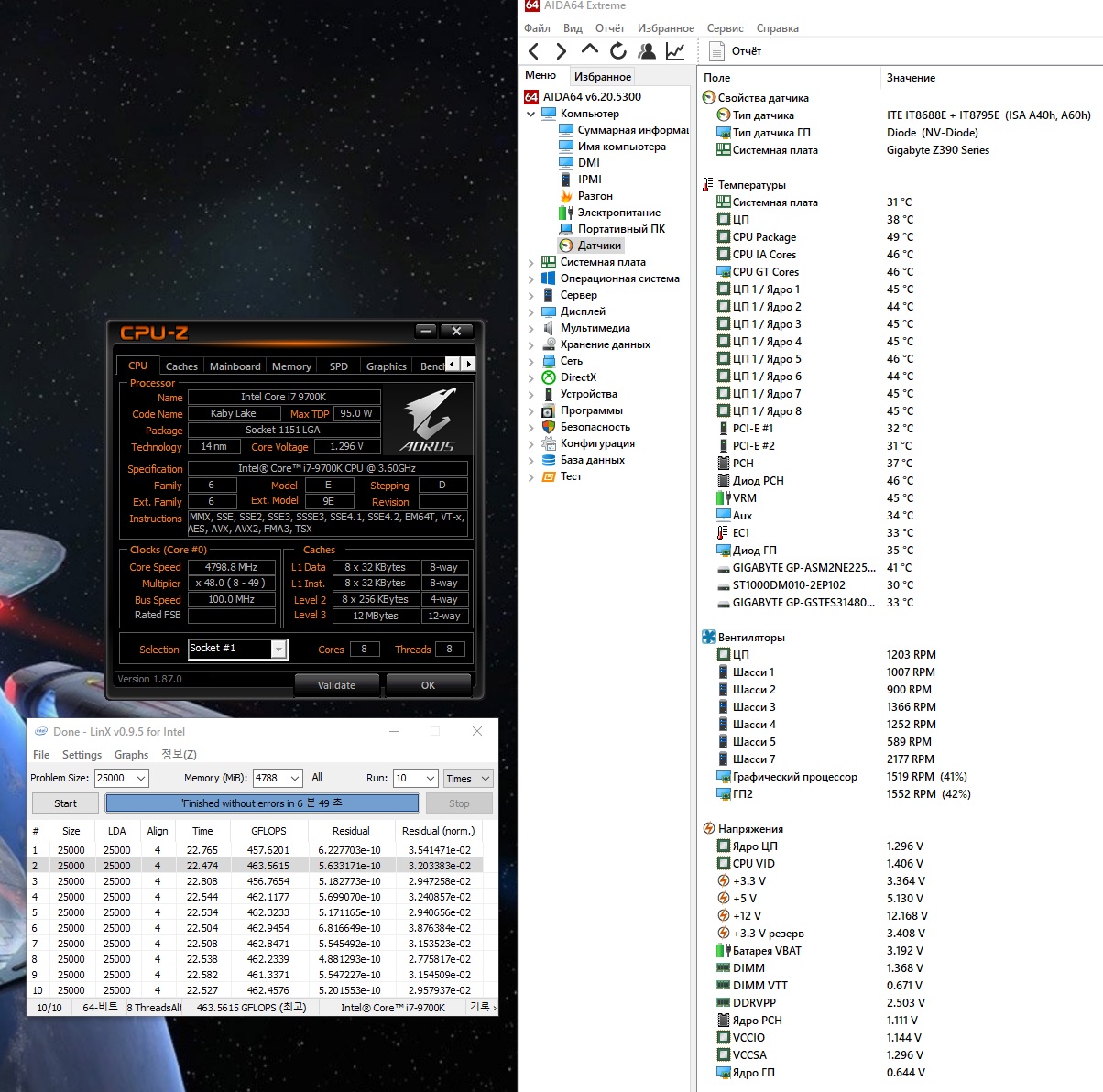The width and height of the screenshot is (1103, 1092).
Task: Click the Программы tree icon
Action: (x=549, y=410)
